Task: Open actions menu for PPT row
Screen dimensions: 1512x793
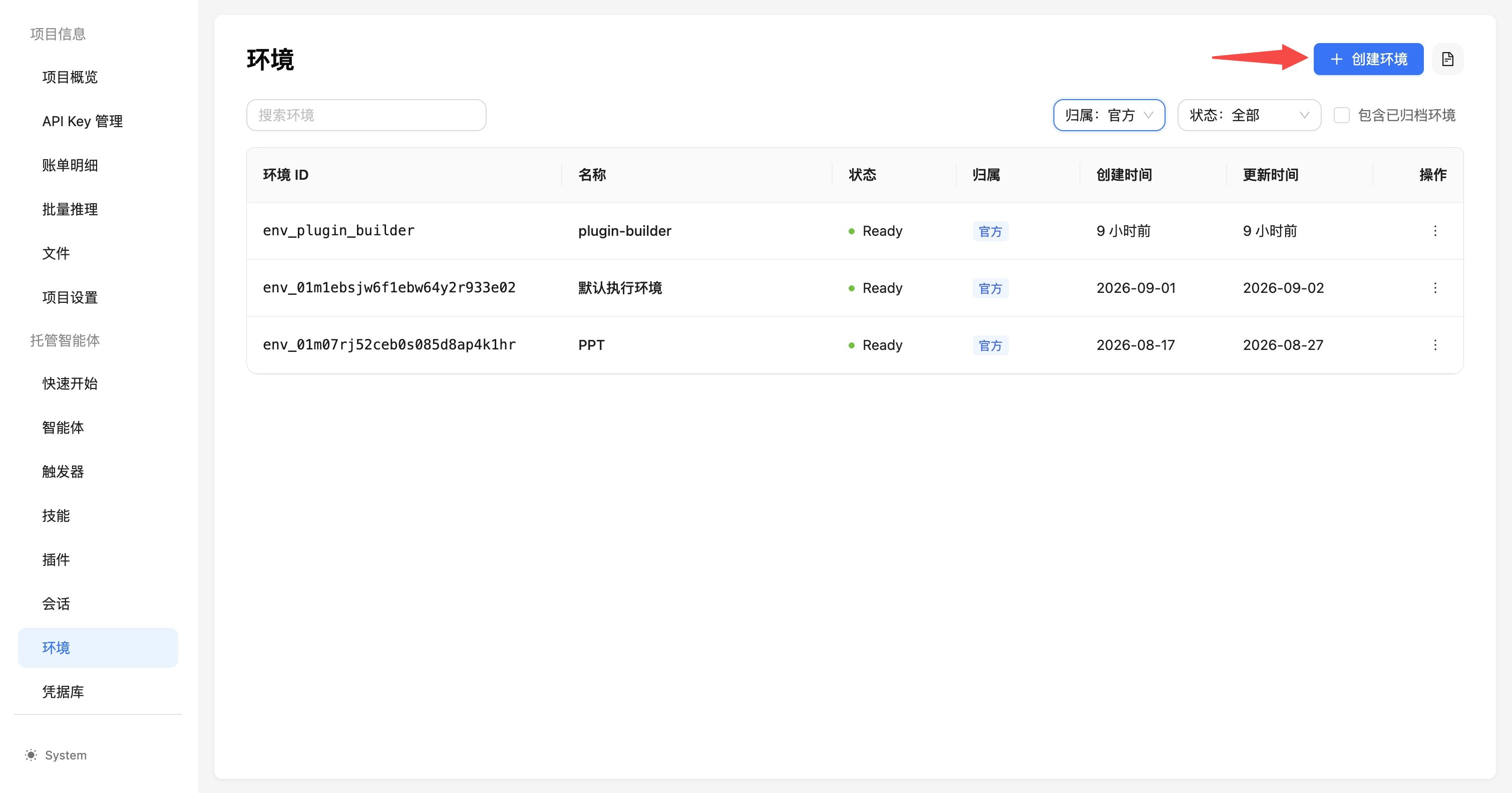Action: pyautogui.click(x=1435, y=344)
